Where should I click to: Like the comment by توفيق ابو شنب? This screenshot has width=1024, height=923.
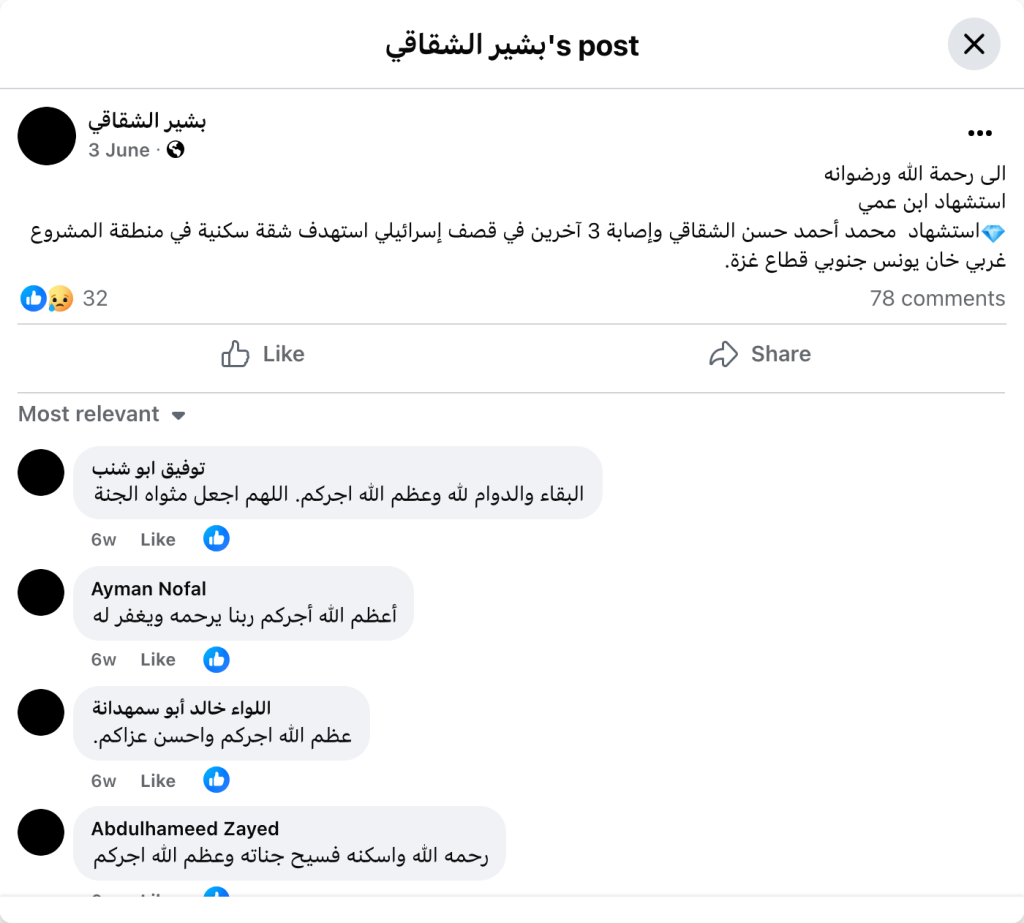(158, 539)
